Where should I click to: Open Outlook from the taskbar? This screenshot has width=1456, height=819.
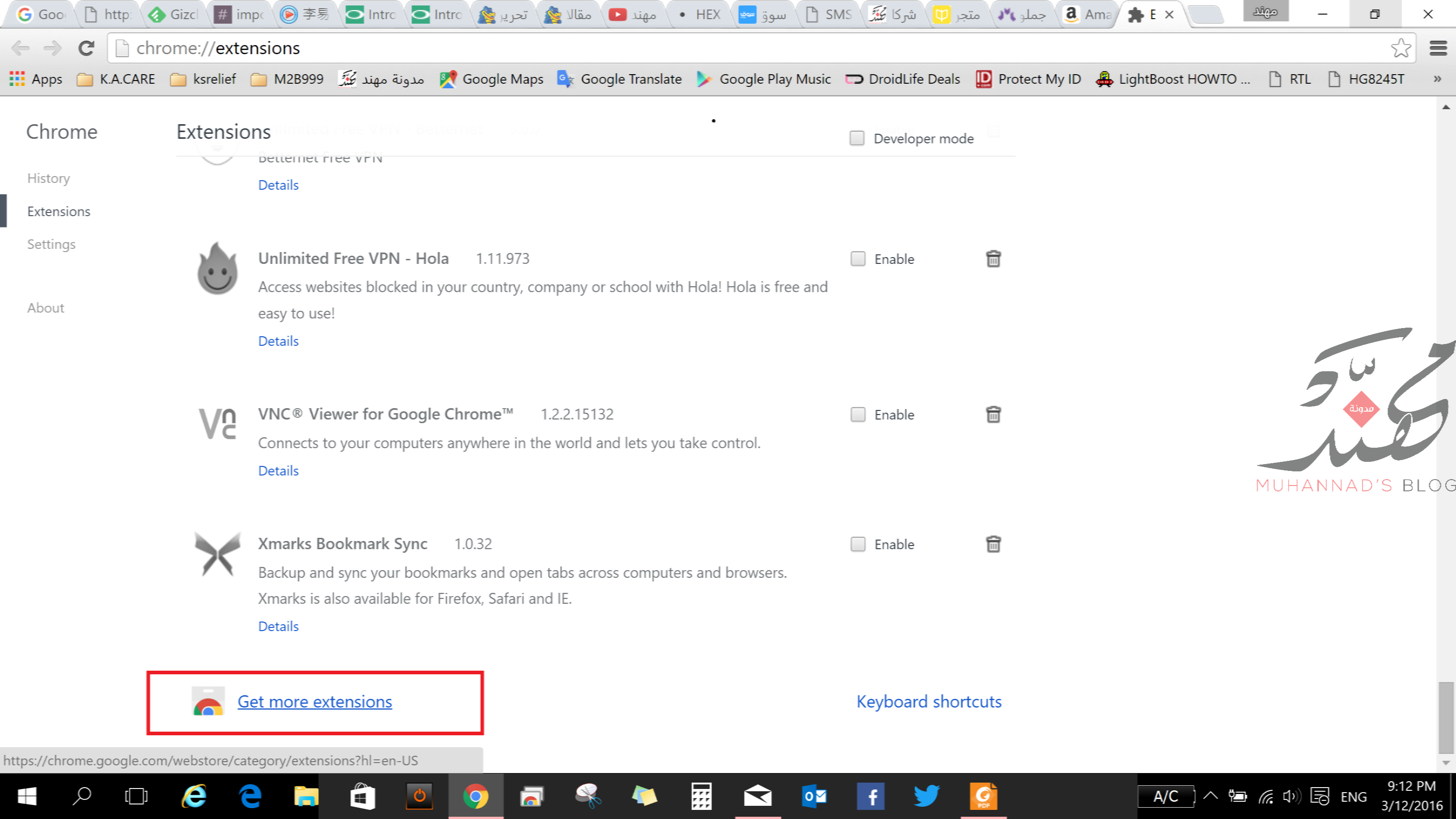pos(814,796)
